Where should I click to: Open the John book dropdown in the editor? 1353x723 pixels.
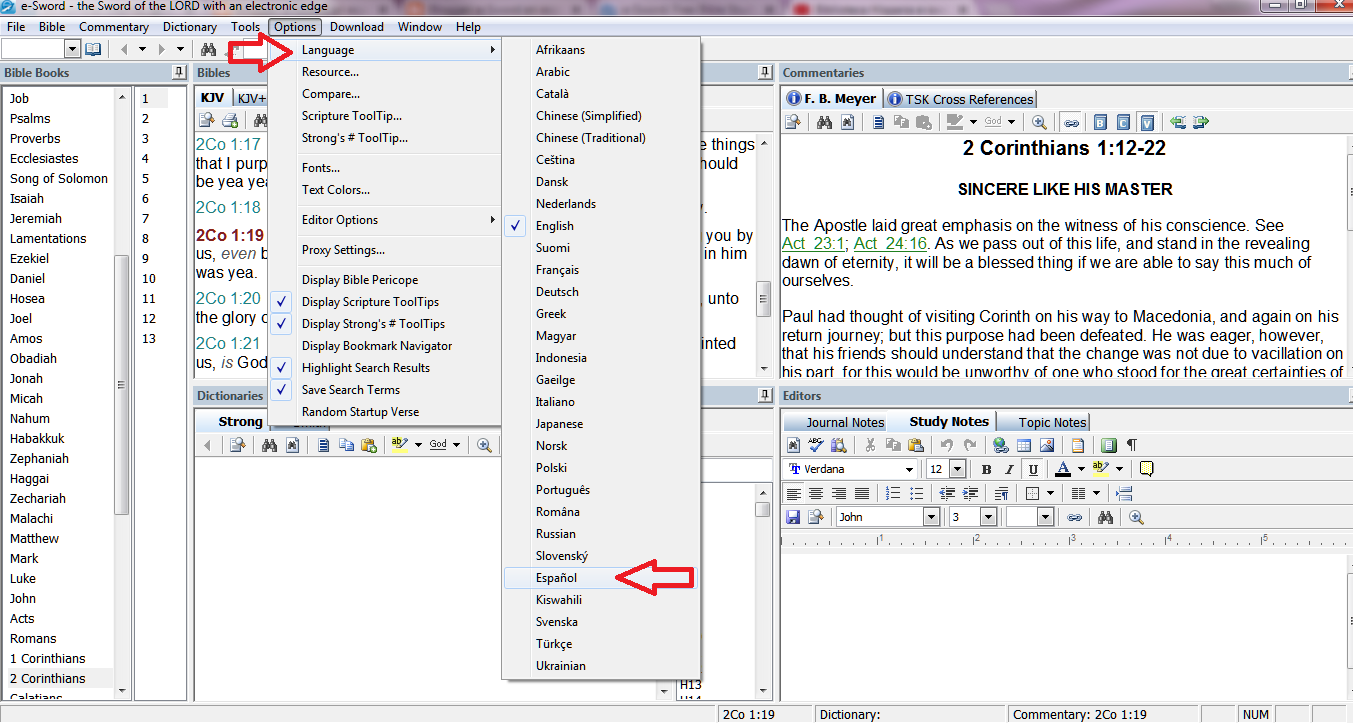(x=931, y=517)
